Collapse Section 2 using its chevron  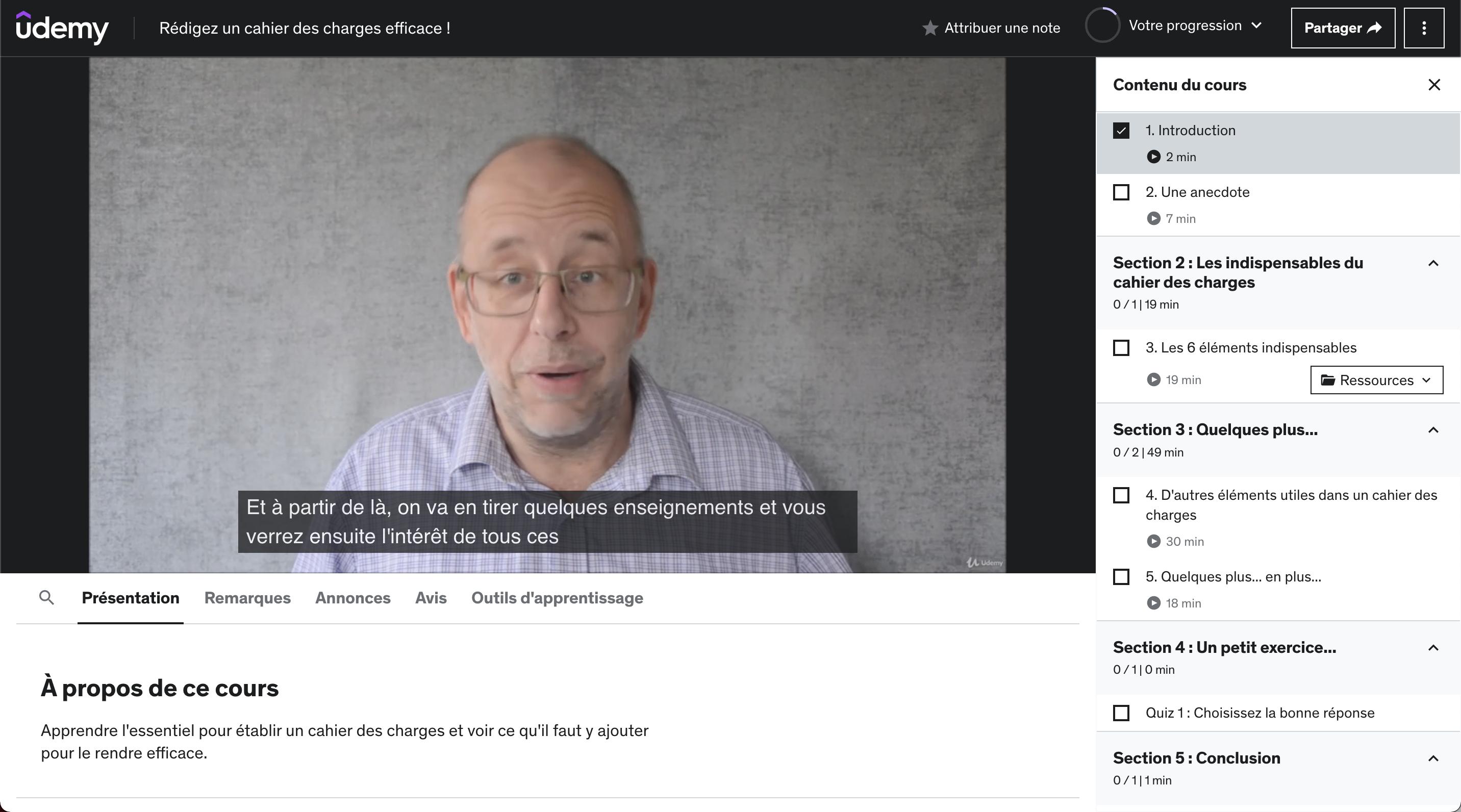pyautogui.click(x=1432, y=263)
